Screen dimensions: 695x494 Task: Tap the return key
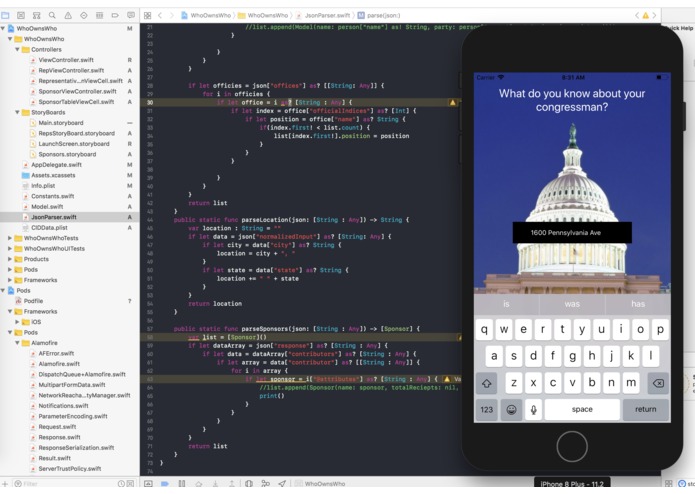645,409
